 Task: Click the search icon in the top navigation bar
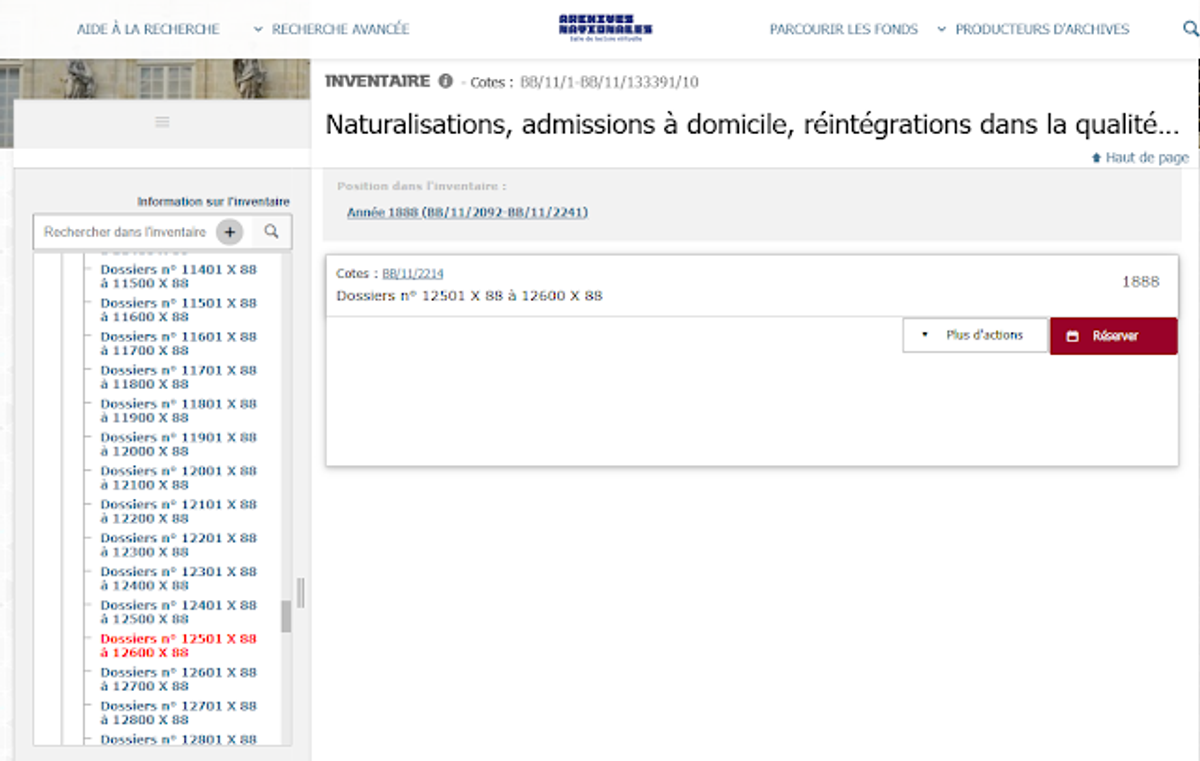click(x=1190, y=29)
